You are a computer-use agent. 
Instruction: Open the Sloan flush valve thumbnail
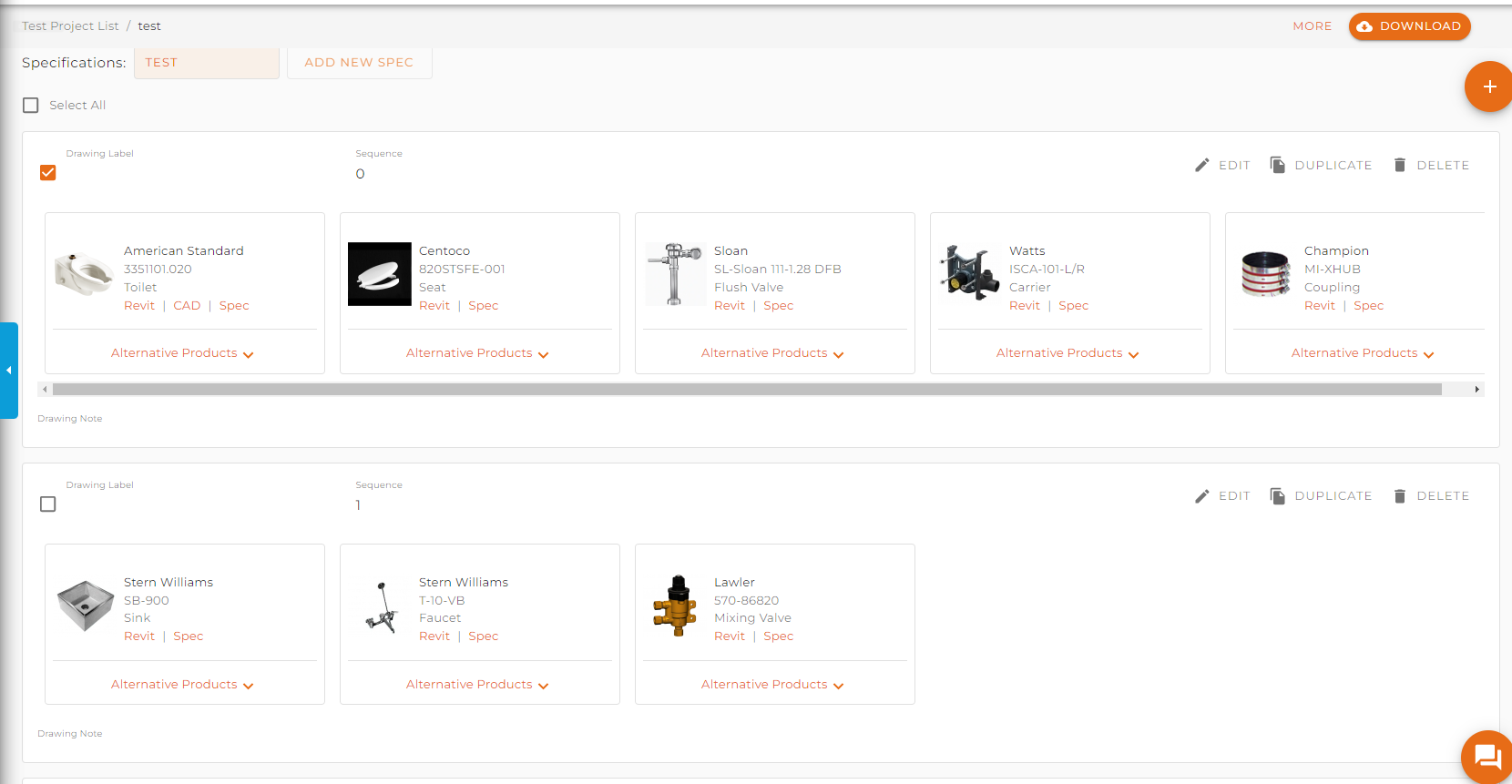point(675,274)
